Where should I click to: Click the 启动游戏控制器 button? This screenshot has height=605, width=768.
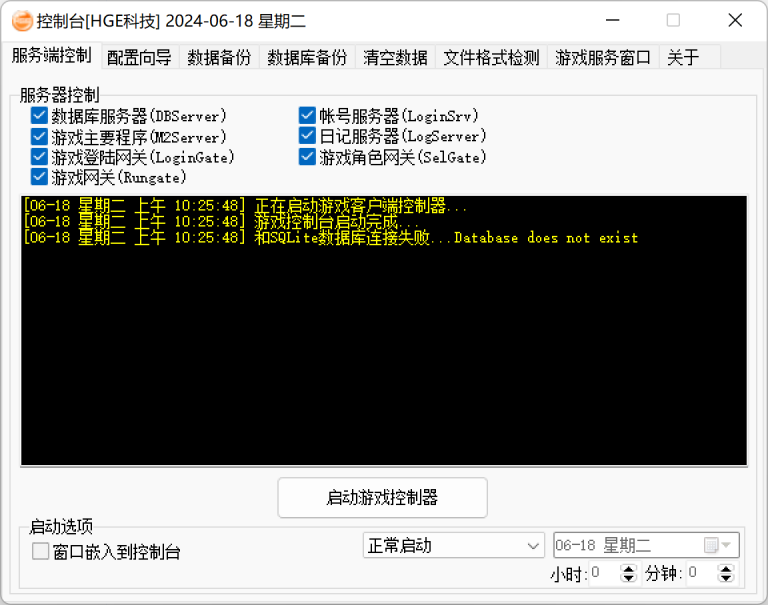383,497
